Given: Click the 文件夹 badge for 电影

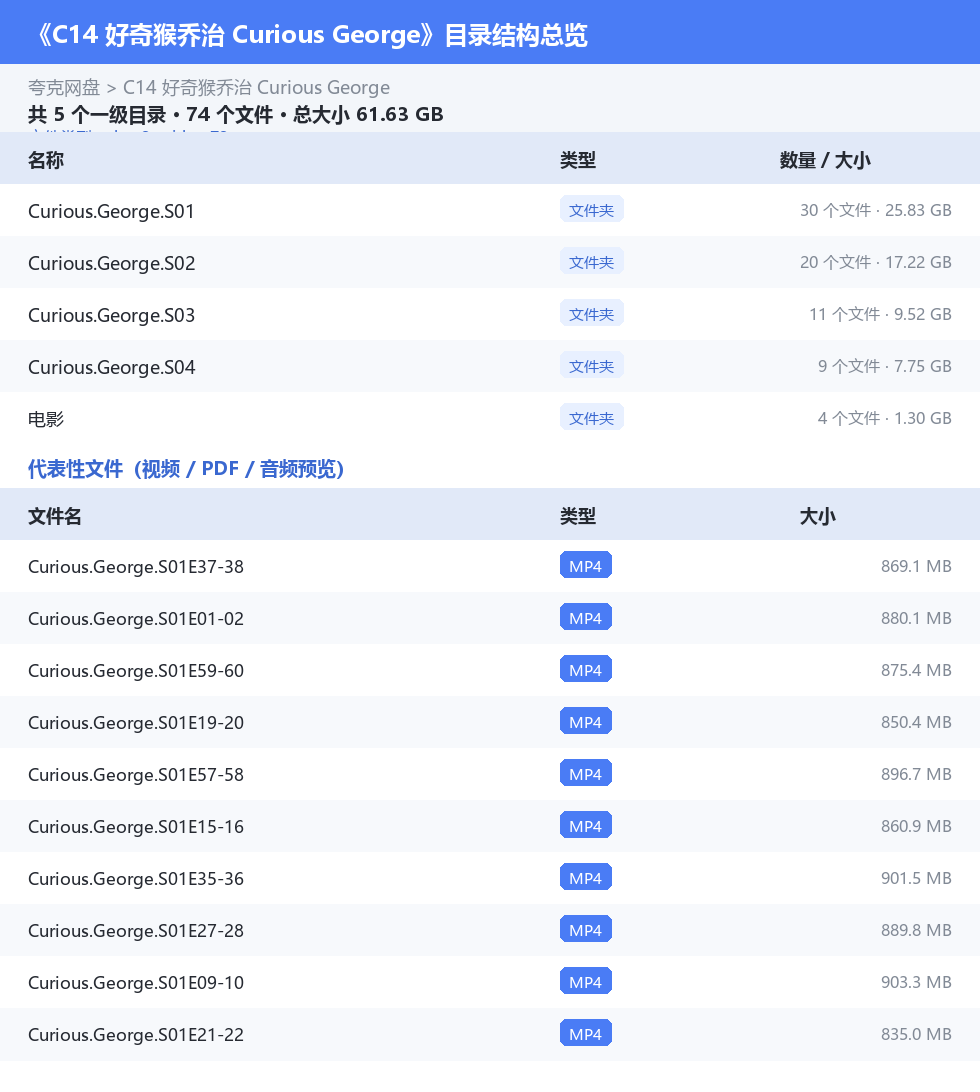Looking at the screenshot, I should coord(591,418).
